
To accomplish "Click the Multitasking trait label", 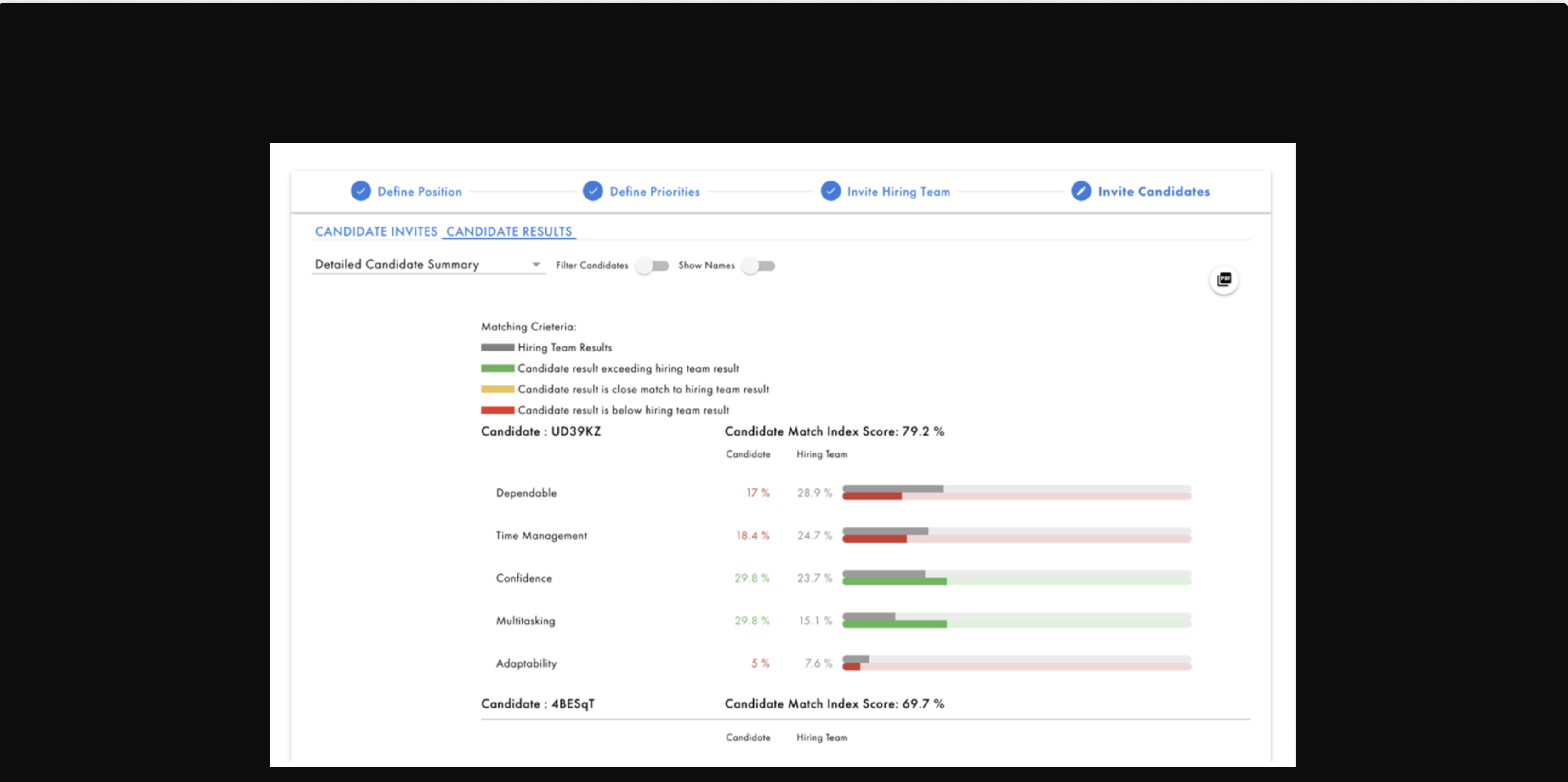I will [x=525, y=621].
